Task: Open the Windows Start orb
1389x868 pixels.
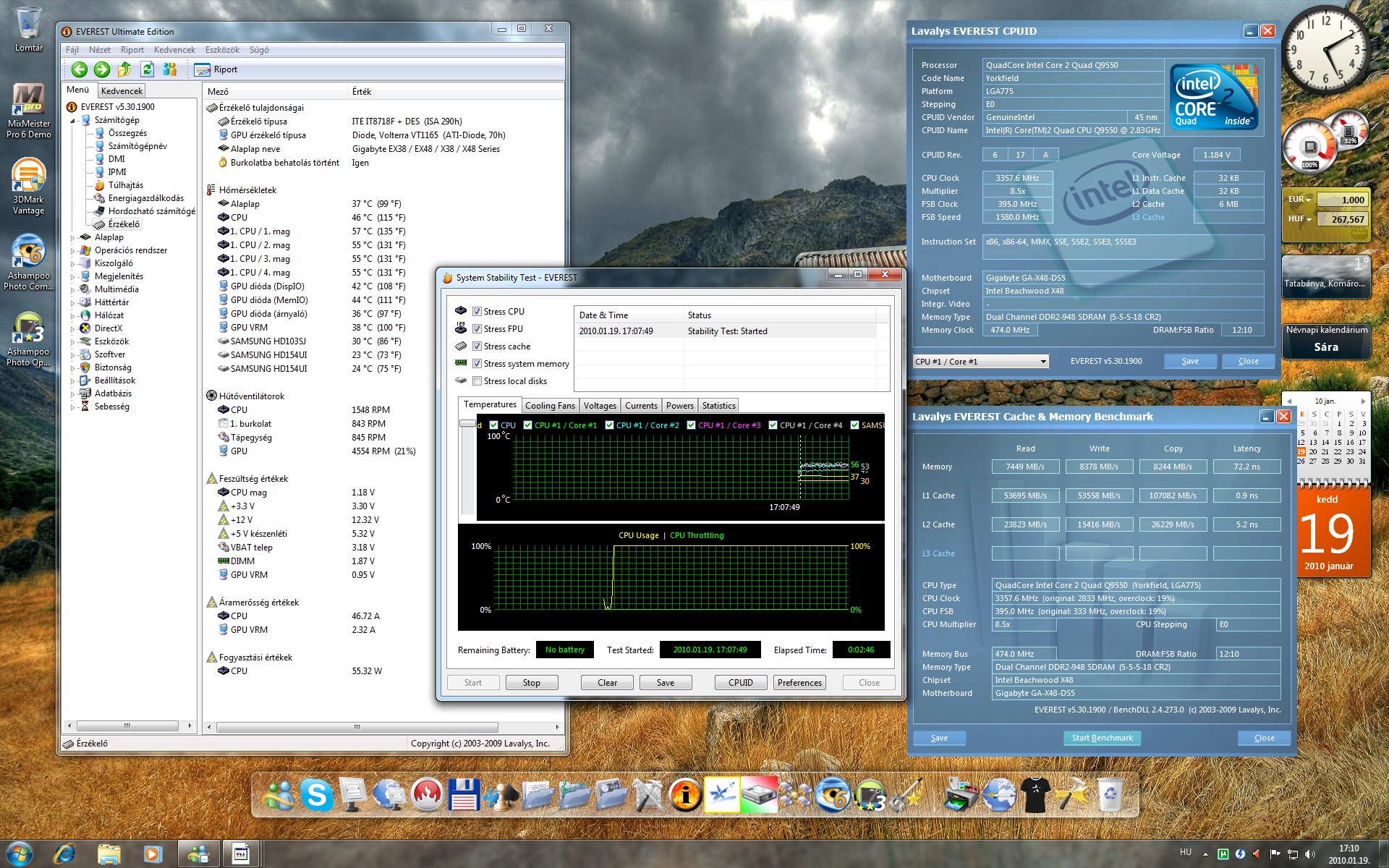Action: pos(20,854)
